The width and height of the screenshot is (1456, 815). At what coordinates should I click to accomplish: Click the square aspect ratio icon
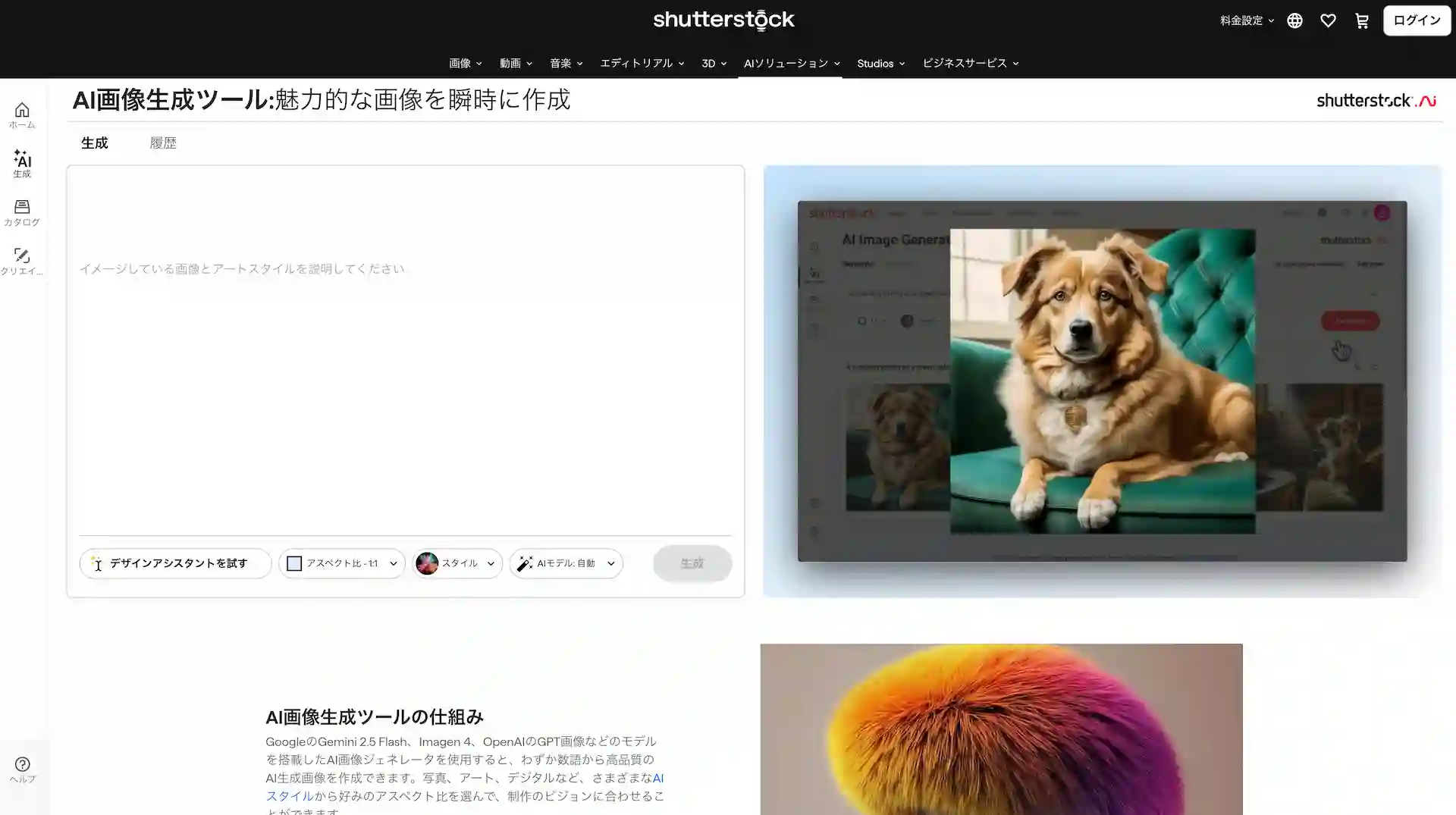coord(294,563)
